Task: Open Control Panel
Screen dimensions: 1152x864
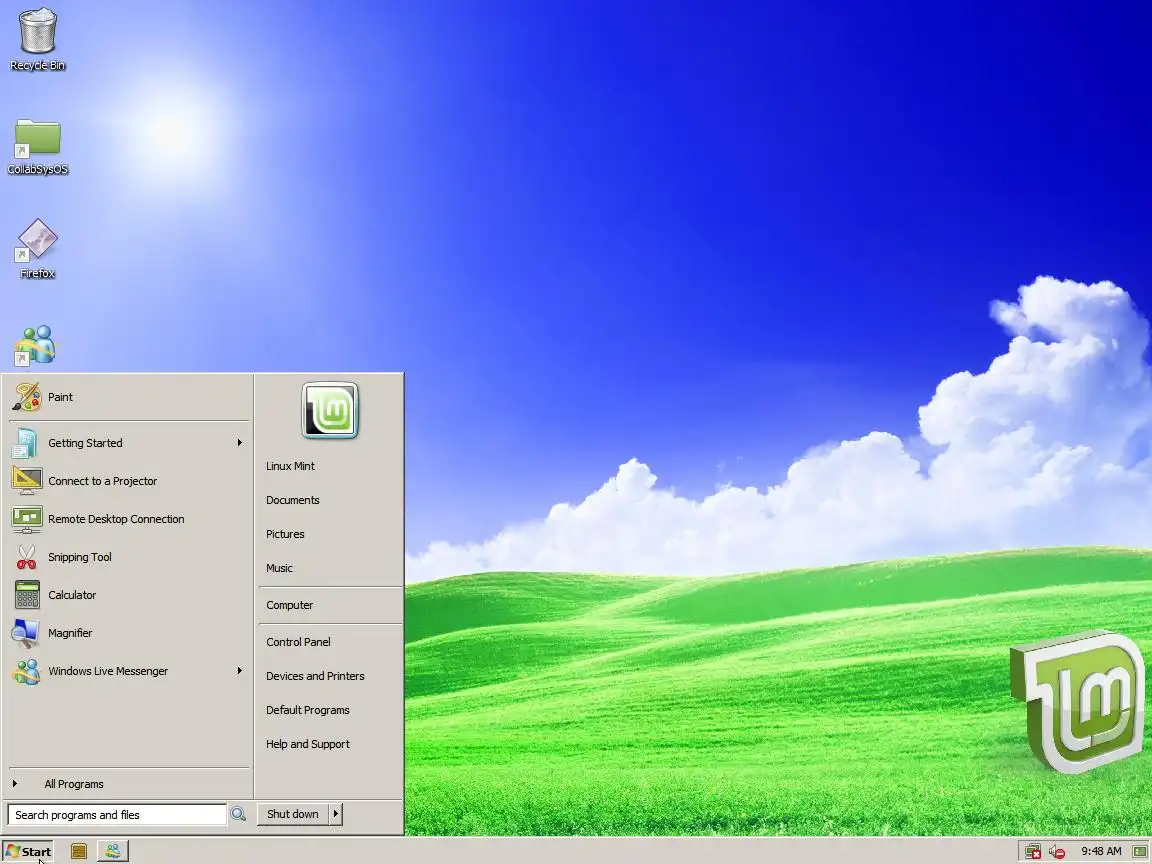Action: tap(298, 641)
